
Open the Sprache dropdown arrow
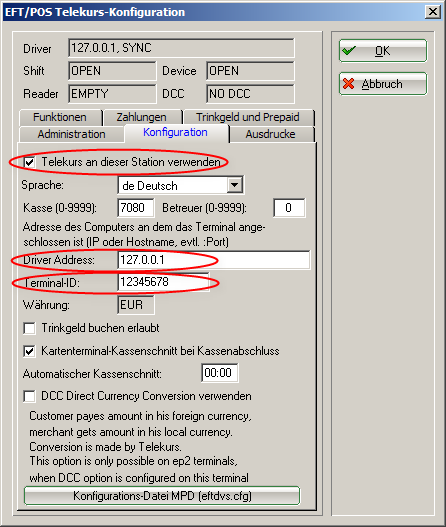[x=235, y=185]
